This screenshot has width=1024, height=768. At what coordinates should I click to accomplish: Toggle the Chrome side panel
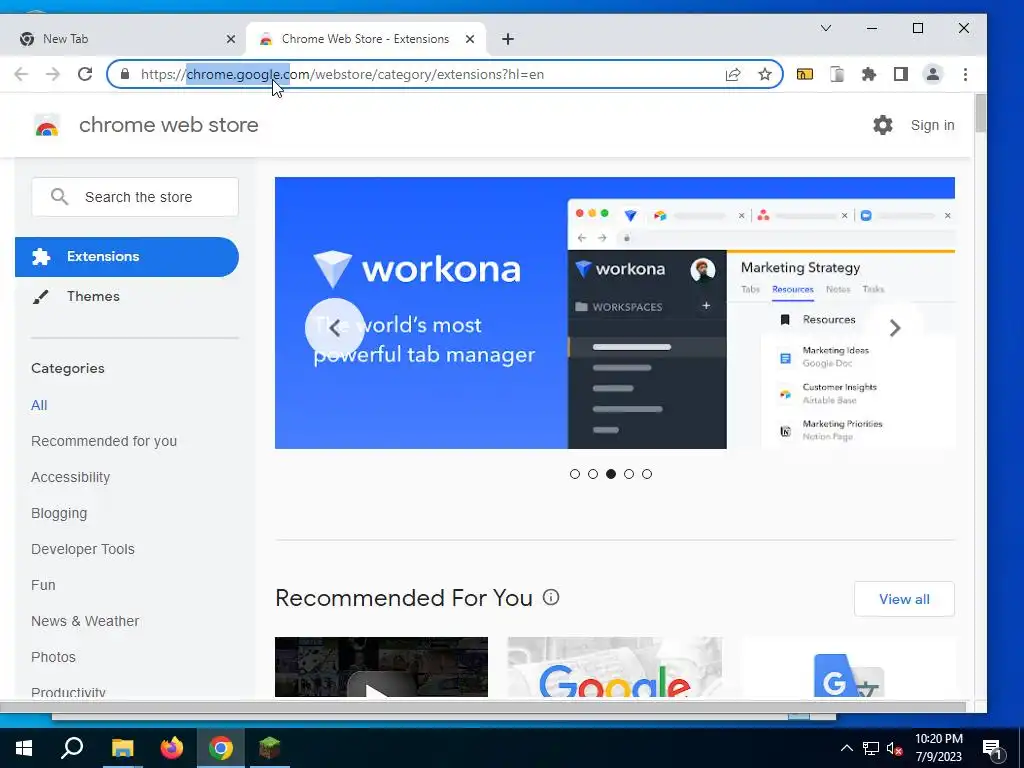[x=901, y=74]
